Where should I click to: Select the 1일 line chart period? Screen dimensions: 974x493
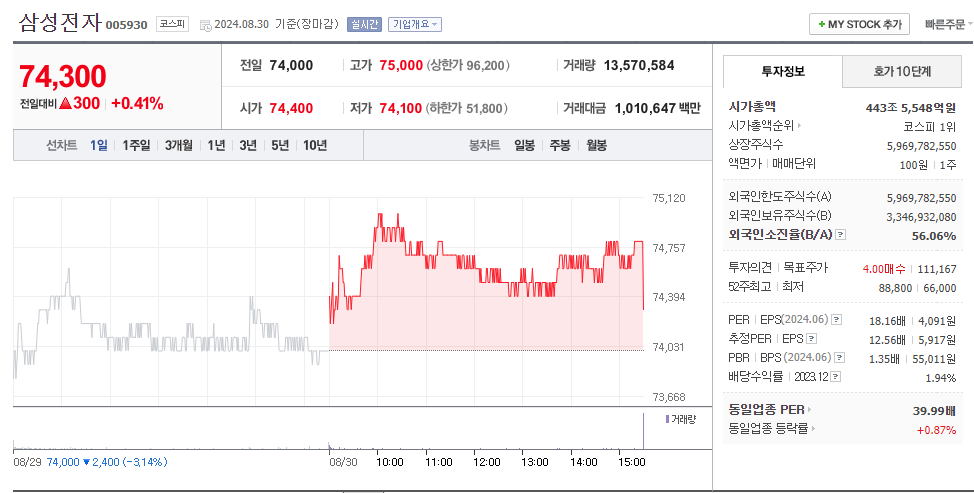[99, 145]
